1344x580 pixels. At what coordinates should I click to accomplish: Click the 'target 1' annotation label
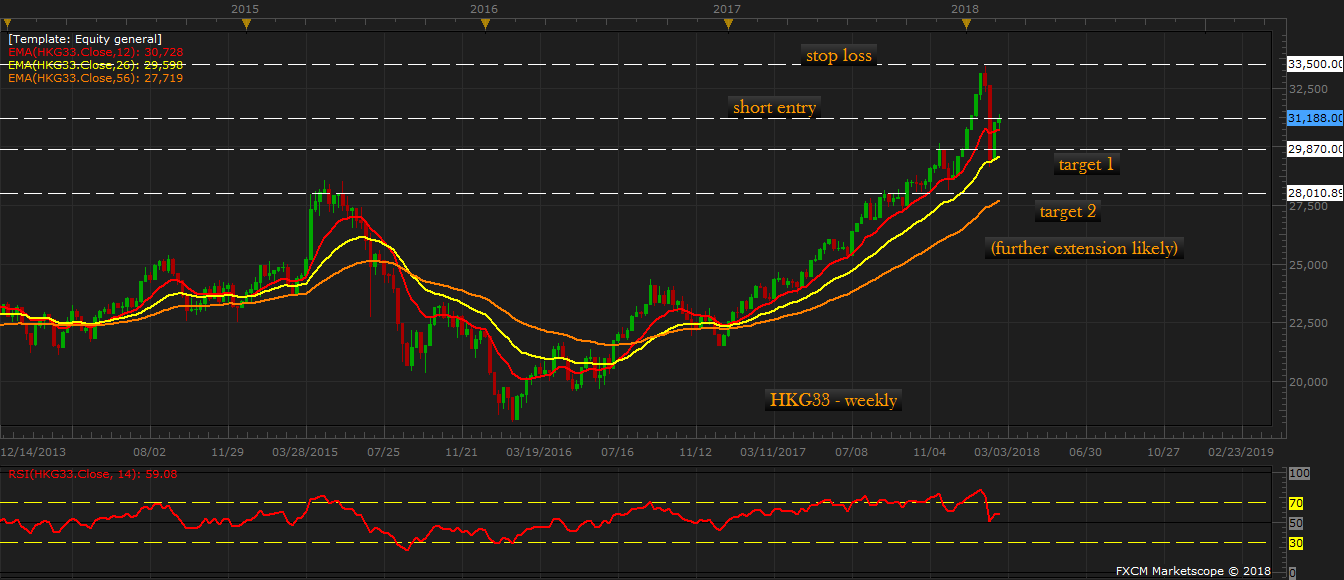click(x=1086, y=164)
